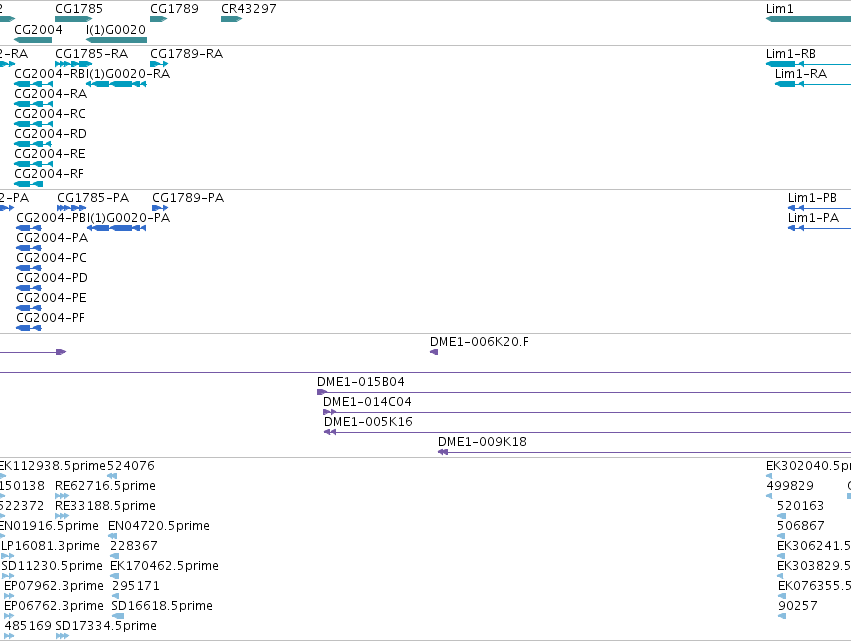This screenshot has width=851, height=641.
Task: Click the CR43297 gene arrow glyph
Action: tap(231, 19)
